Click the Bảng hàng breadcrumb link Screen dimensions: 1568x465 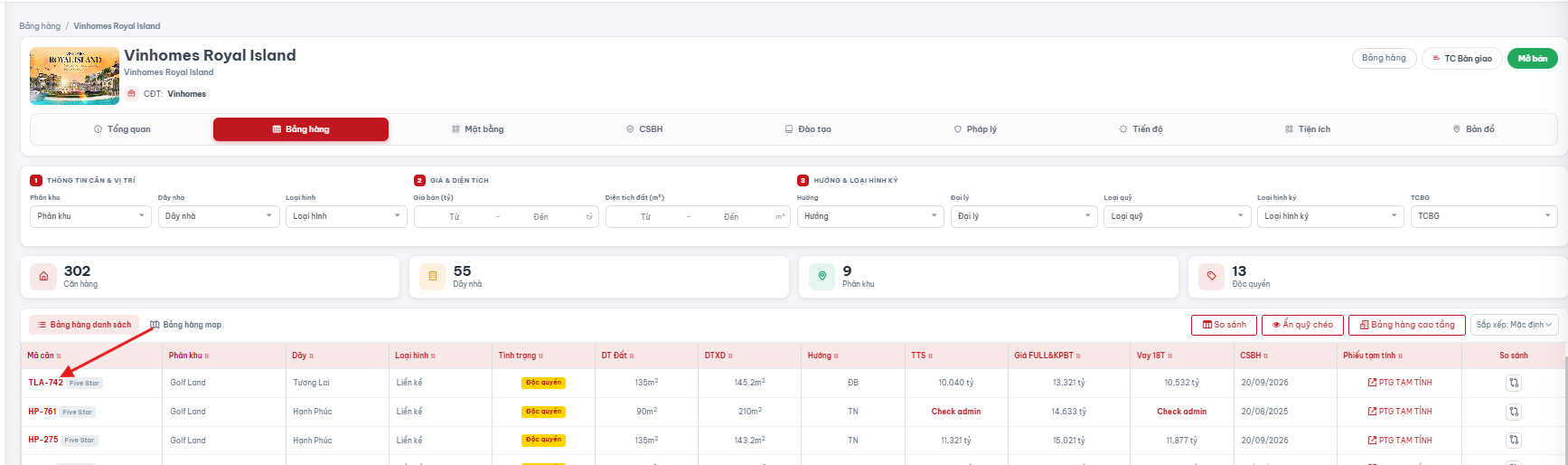pos(40,26)
